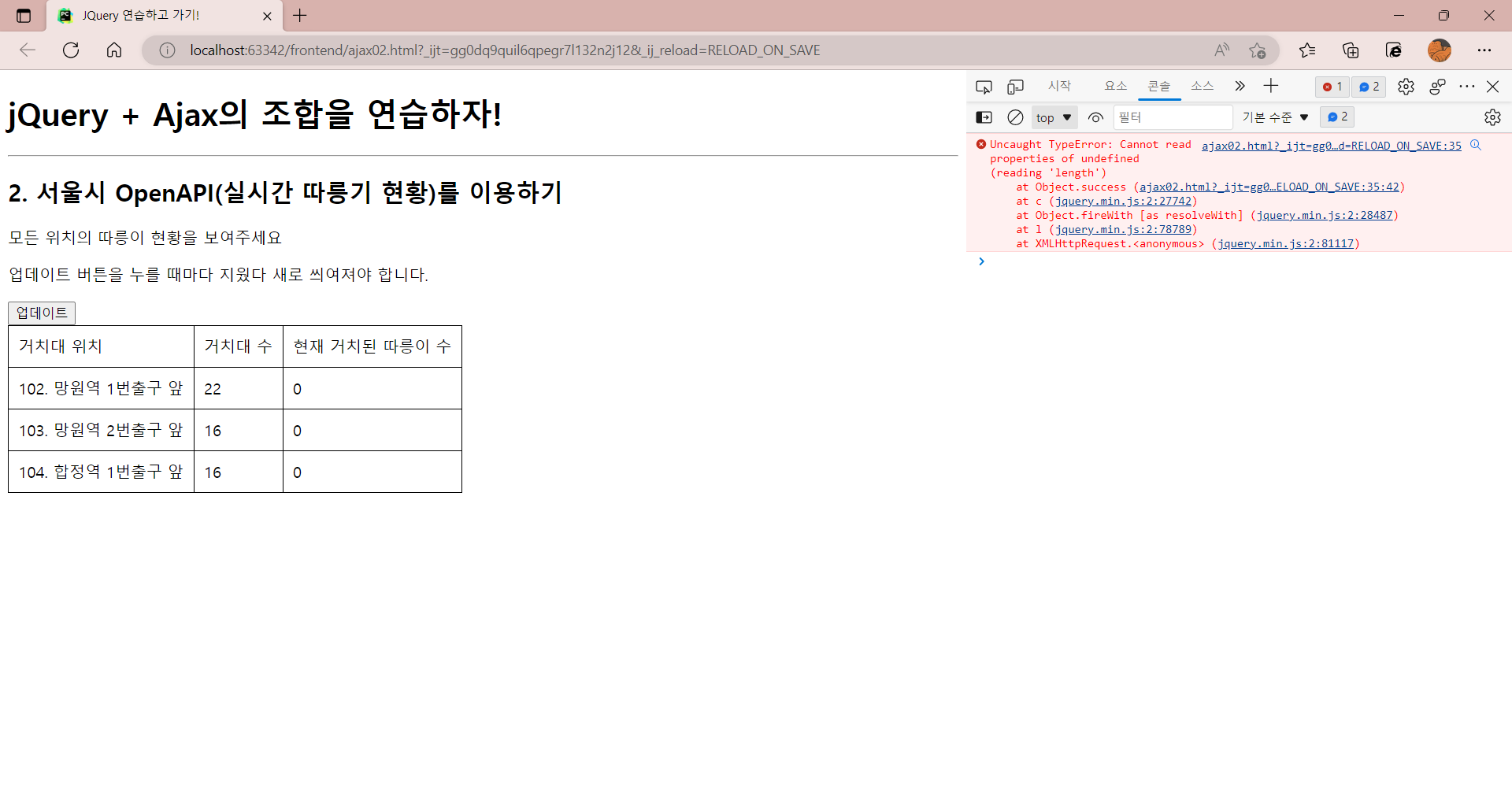The height and width of the screenshot is (811, 1512).
Task: Open jquery.min.js:2:81117 link
Action: 1286,243
